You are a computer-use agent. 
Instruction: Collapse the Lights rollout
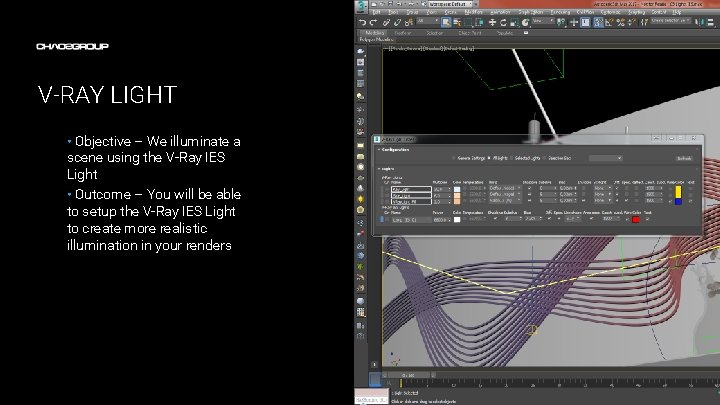tap(386, 169)
